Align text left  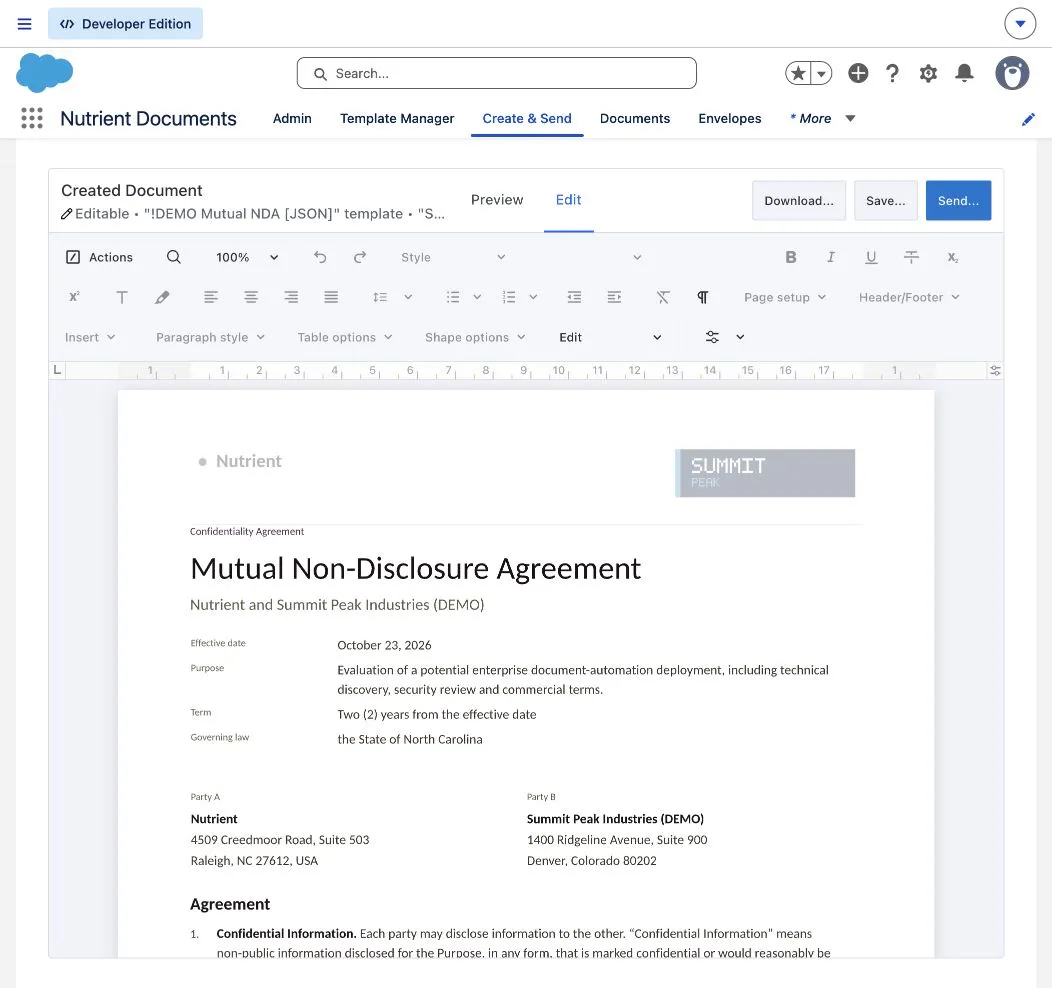pyautogui.click(x=211, y=297)
